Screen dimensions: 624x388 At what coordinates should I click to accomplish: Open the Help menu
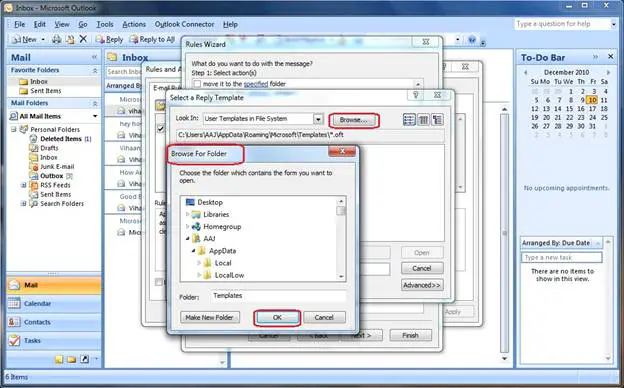point(230,24)
